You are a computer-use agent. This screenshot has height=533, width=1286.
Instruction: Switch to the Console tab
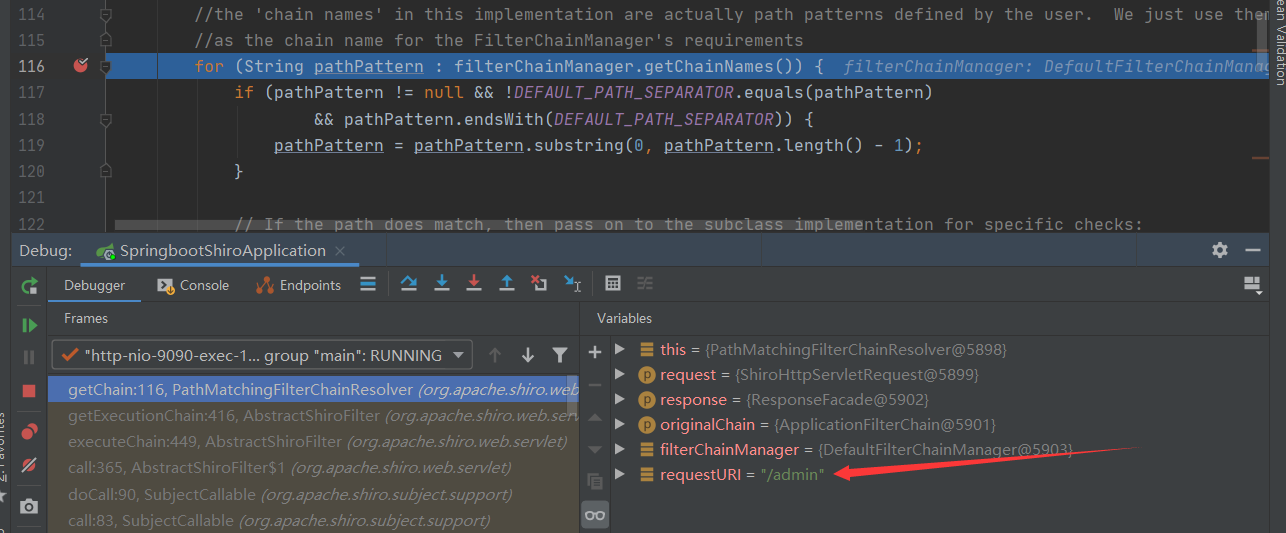click(193, 285)
